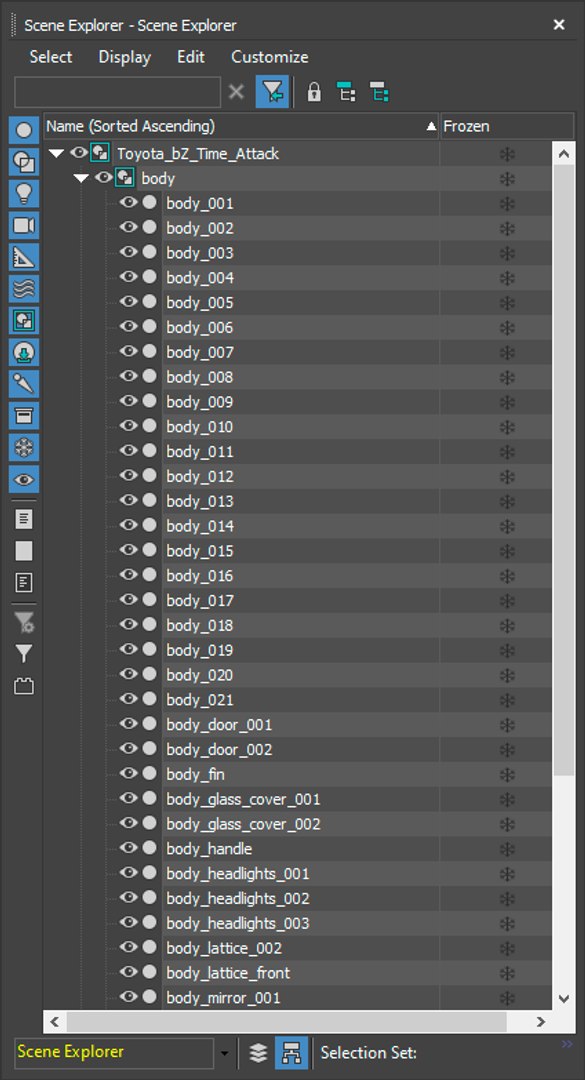Click Invert Display icon
585x1080 pixels.
[x=24, y=583]
